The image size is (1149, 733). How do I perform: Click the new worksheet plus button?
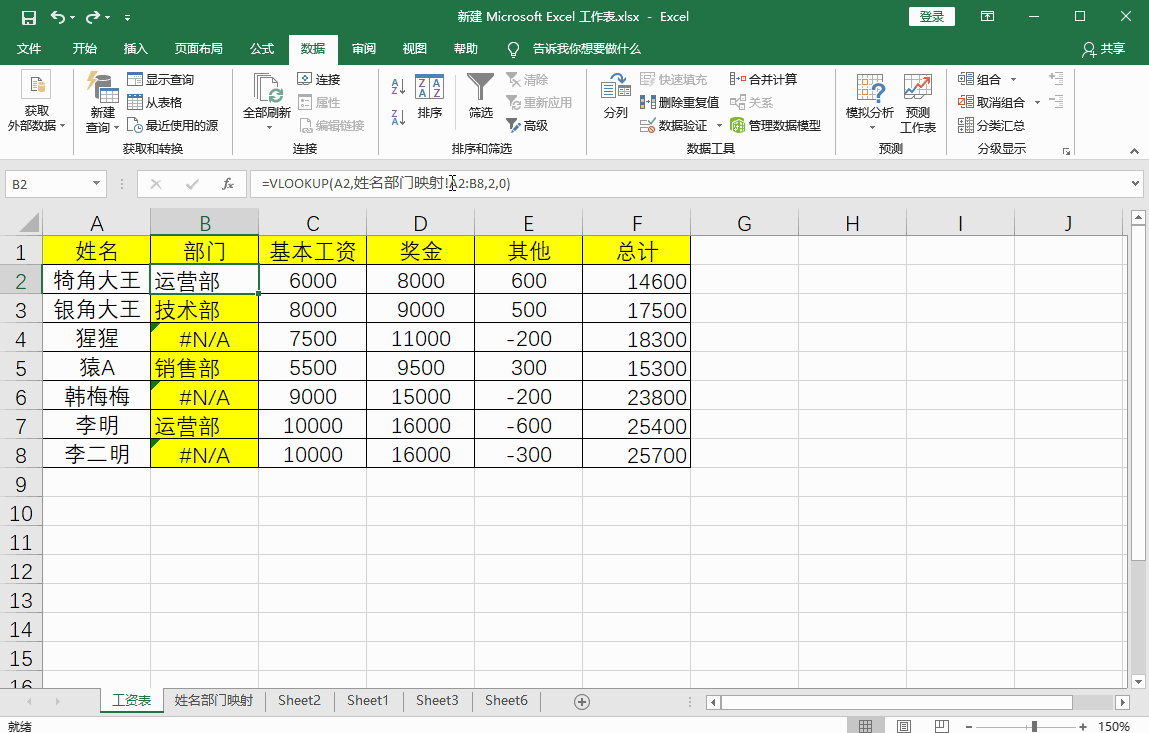pos(580,701)
